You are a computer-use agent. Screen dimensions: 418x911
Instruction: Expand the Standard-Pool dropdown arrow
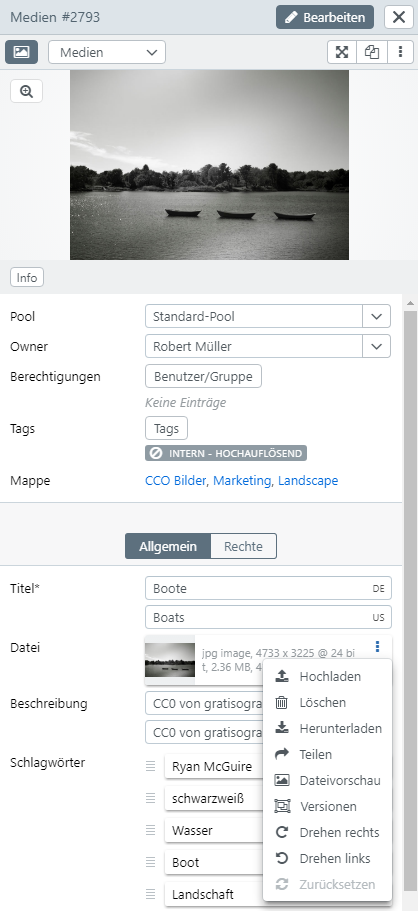[377, 317]
